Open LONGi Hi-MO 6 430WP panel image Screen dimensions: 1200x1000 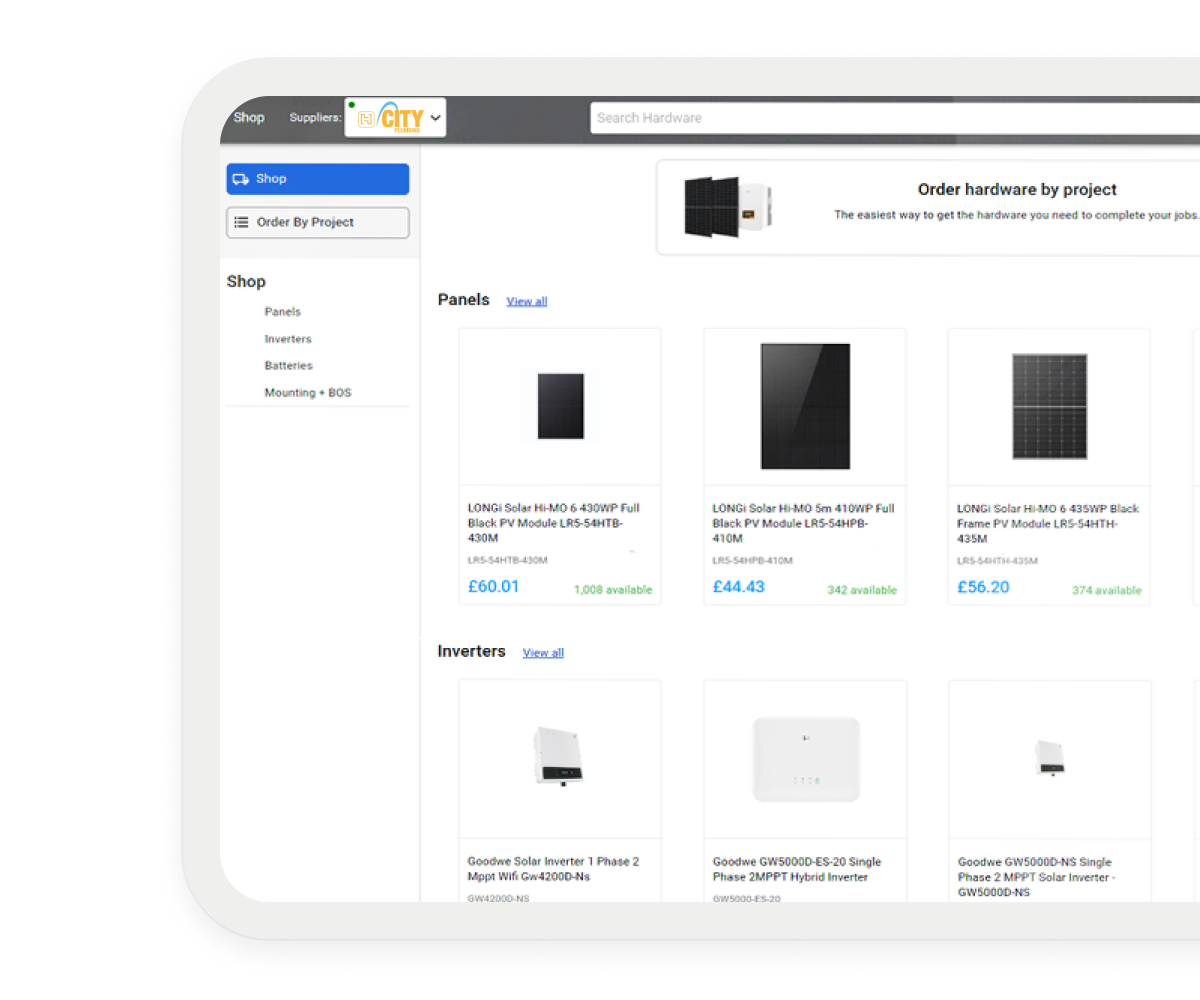560,406
